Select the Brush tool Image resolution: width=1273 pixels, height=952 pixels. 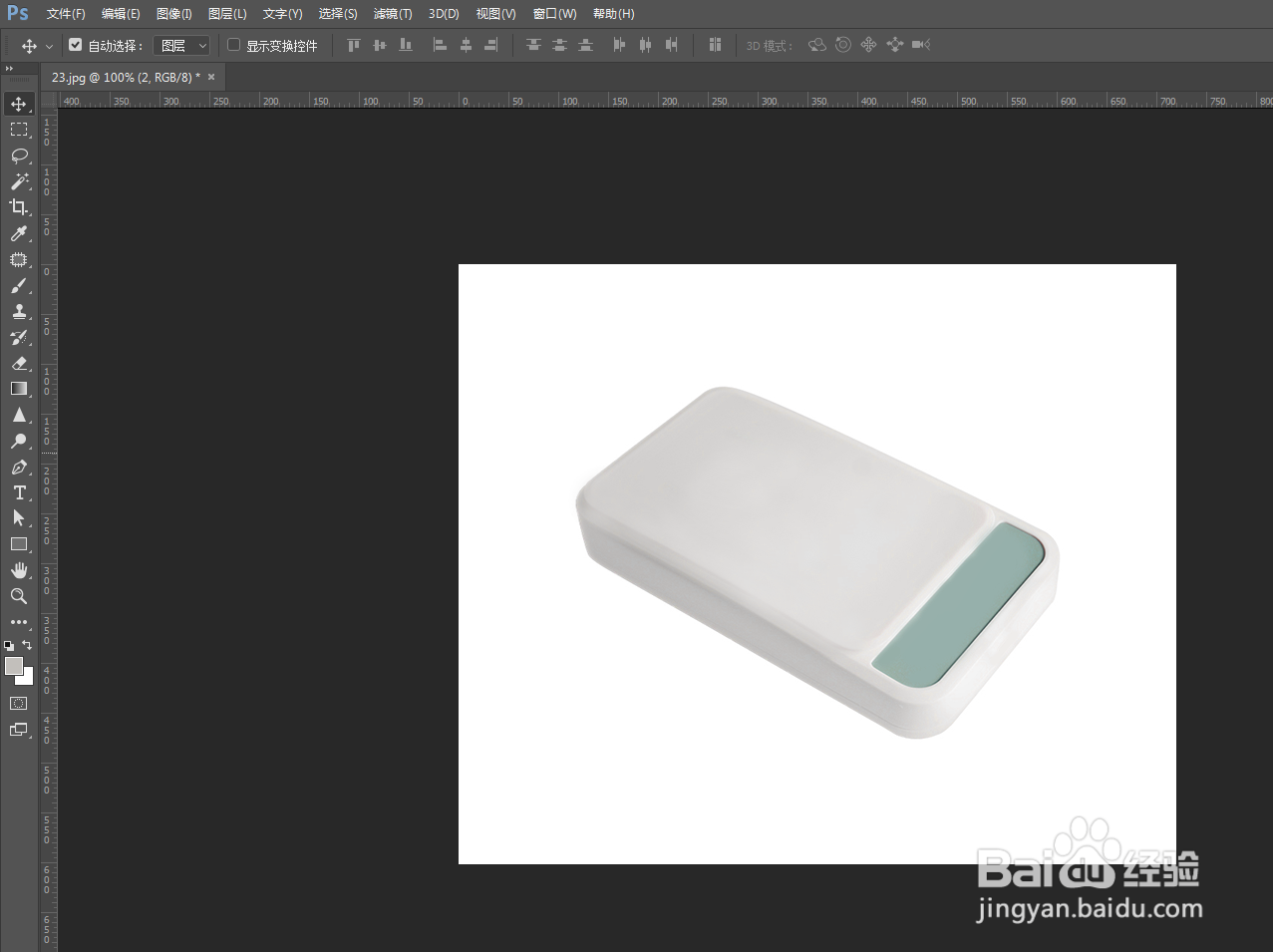point(19,285)
